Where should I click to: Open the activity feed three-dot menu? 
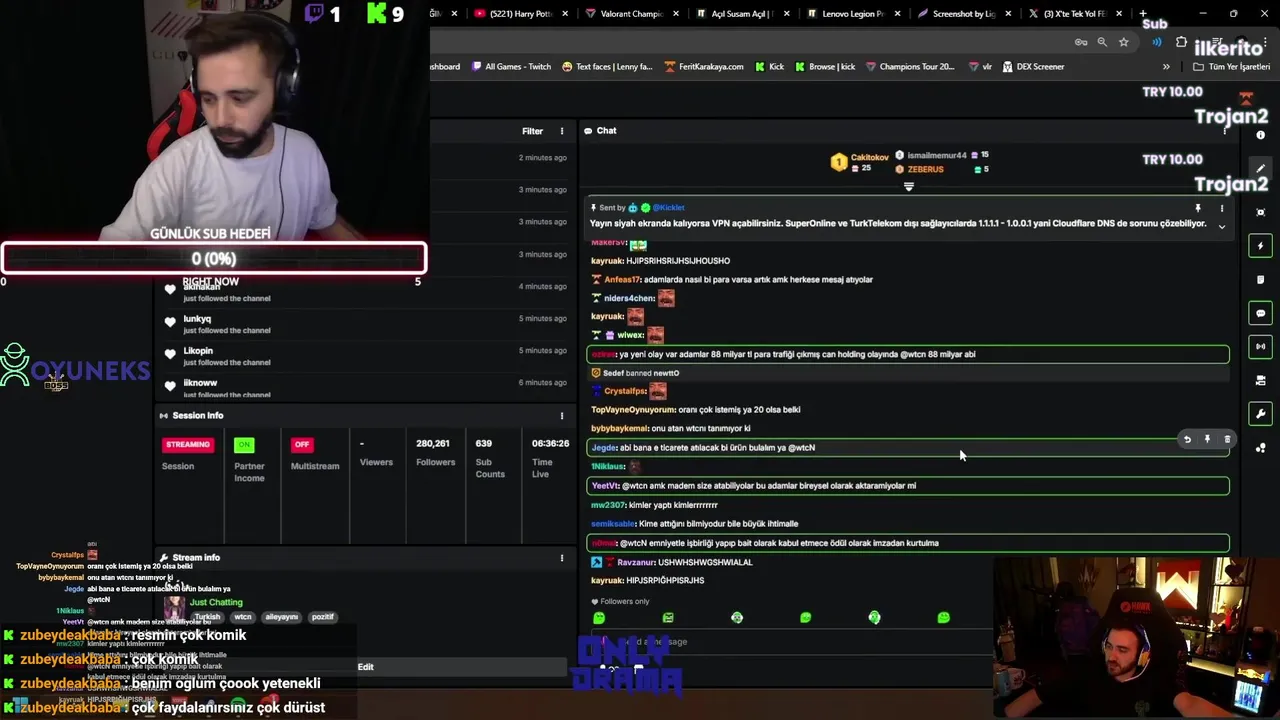click(x=562, y=131)
